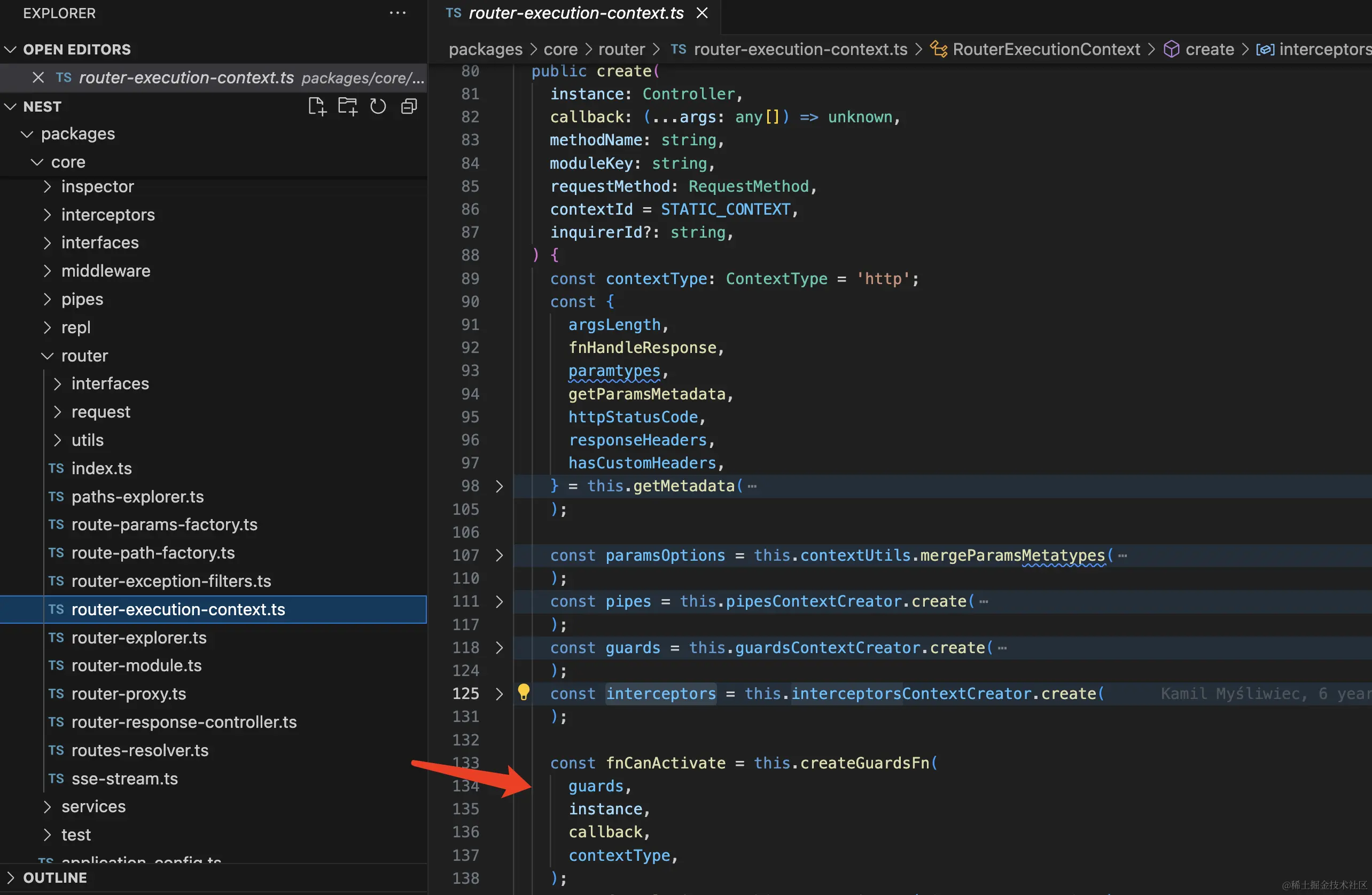Collapse the OPEN EDITORS section
The height and width of the screenshot is (895, 1372).
pos(213,50)
